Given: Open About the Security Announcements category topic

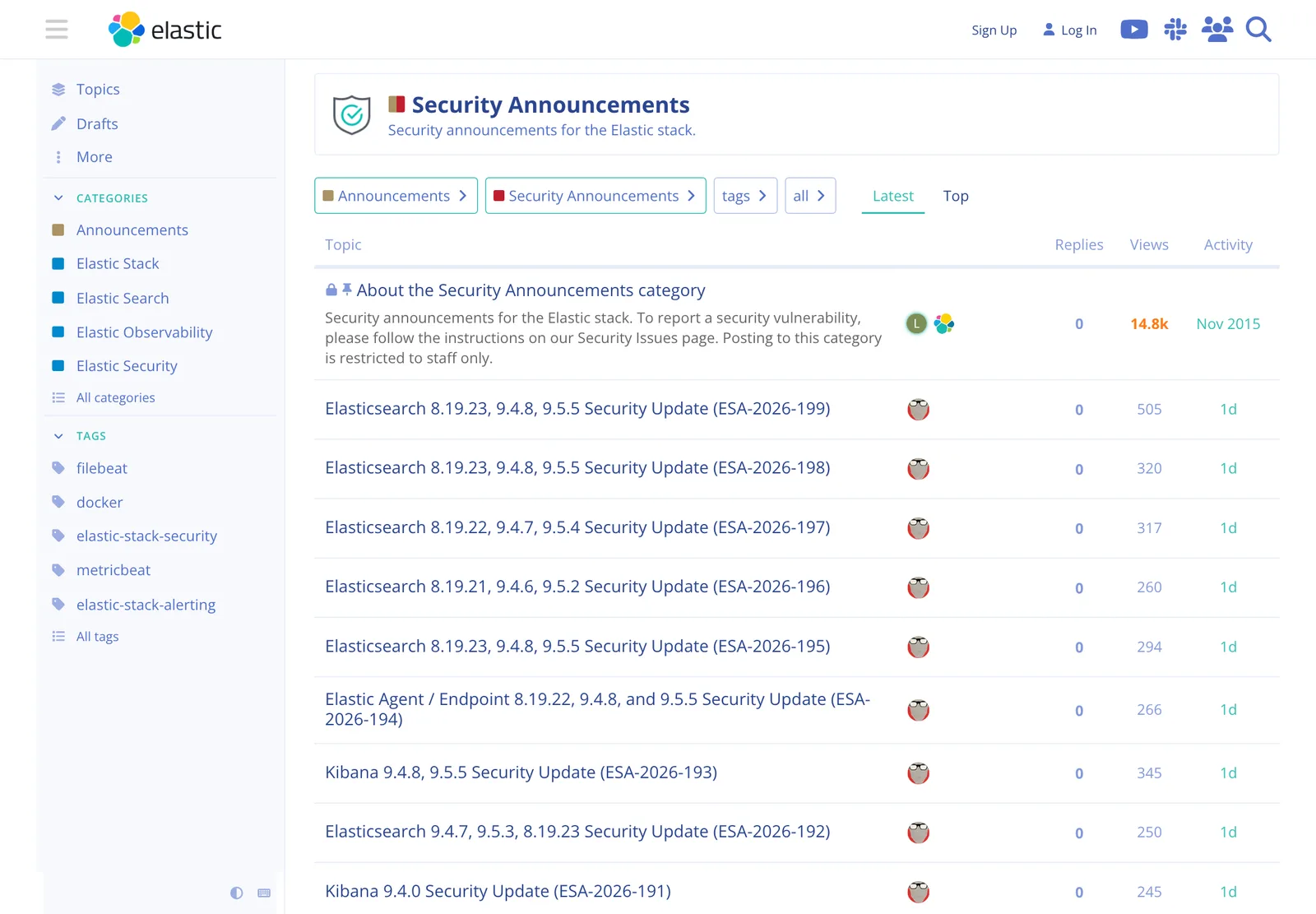Looking at the screenshot, I should pyautogui.click(x=531, y=290).
